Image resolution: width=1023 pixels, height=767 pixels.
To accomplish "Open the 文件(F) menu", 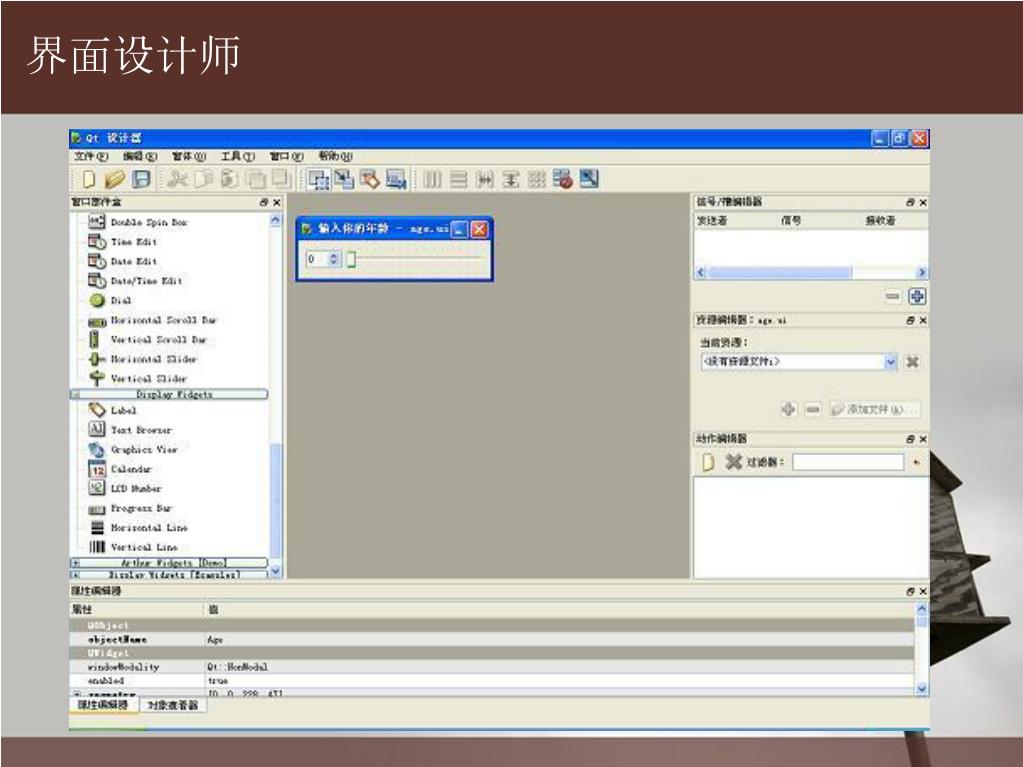I will pyautogui.click(x=91, y=157).
